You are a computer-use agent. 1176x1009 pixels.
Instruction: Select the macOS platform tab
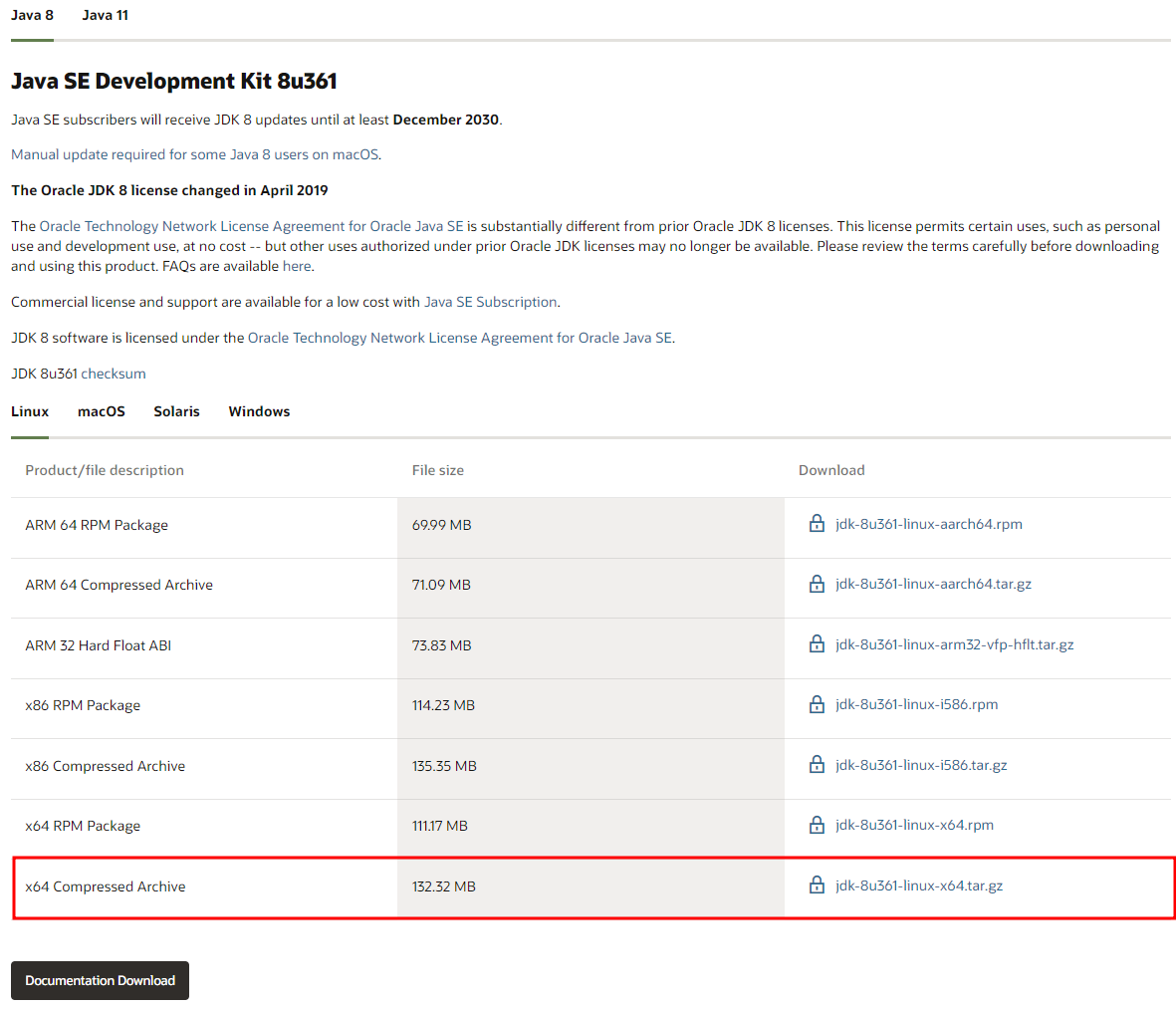tap(102, 411)
